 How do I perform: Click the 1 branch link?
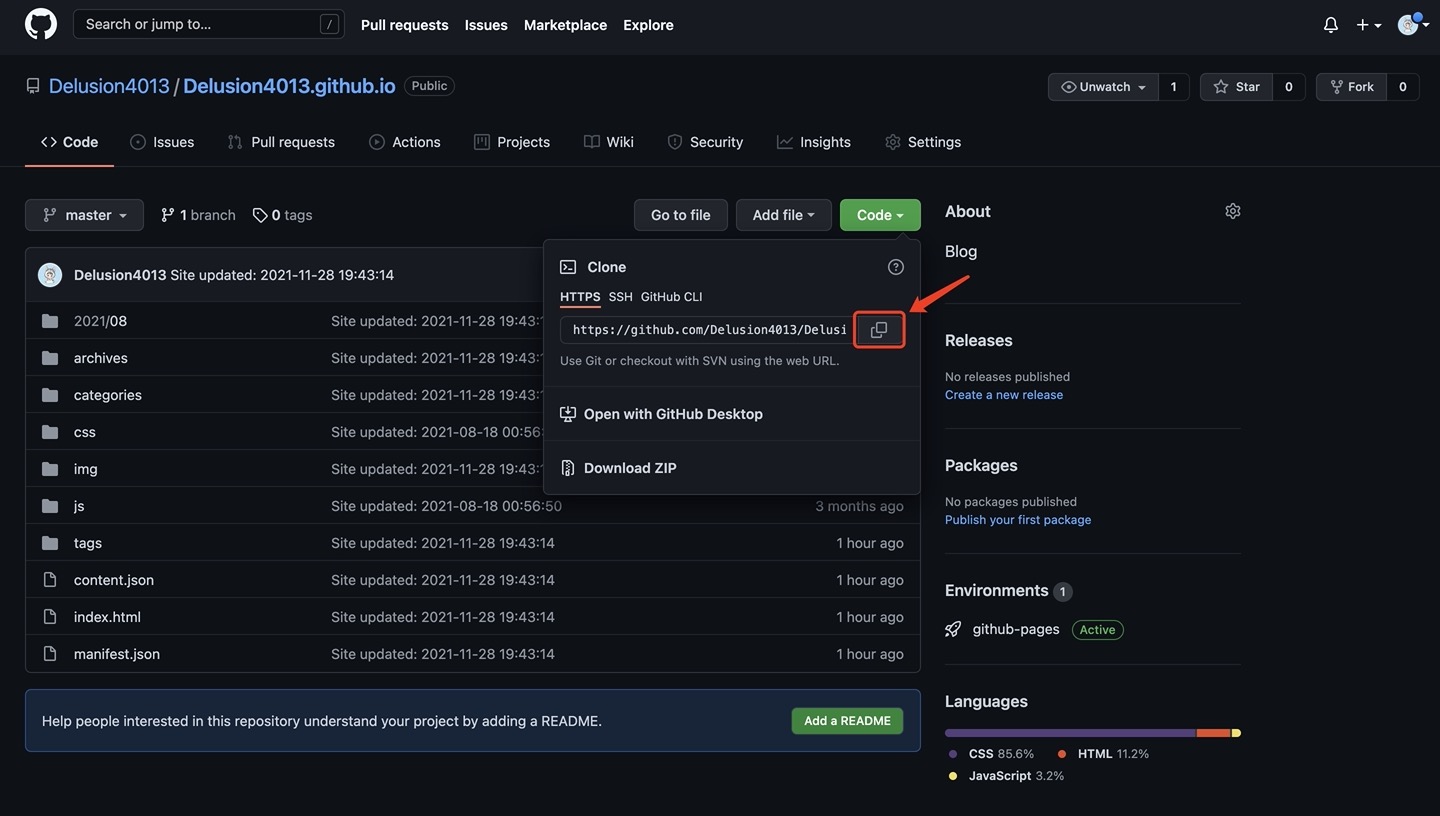(x=198, y=215)
